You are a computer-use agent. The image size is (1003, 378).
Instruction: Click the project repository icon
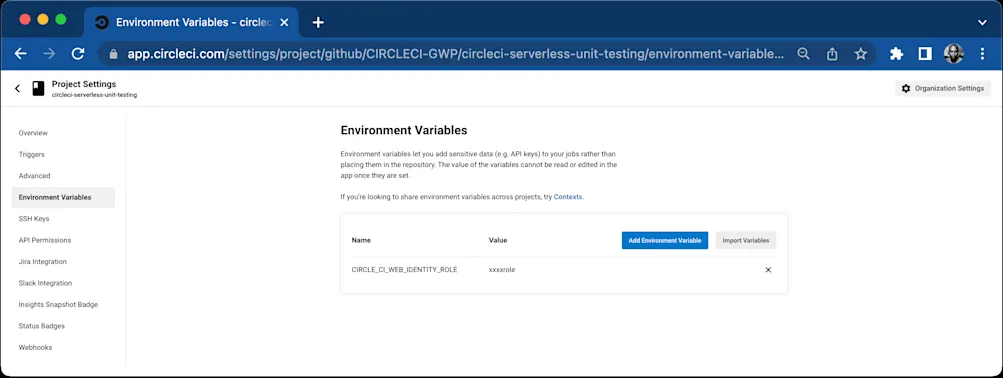point(38,88)
